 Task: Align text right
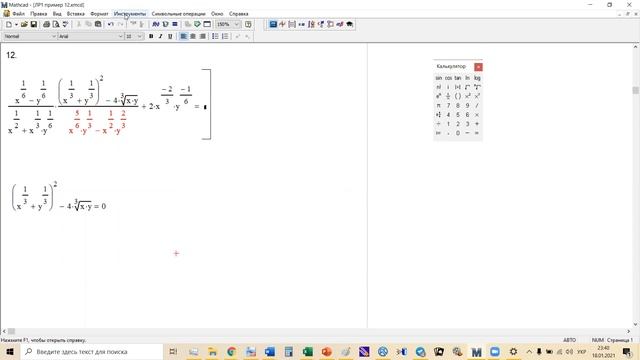coord(202,36)
